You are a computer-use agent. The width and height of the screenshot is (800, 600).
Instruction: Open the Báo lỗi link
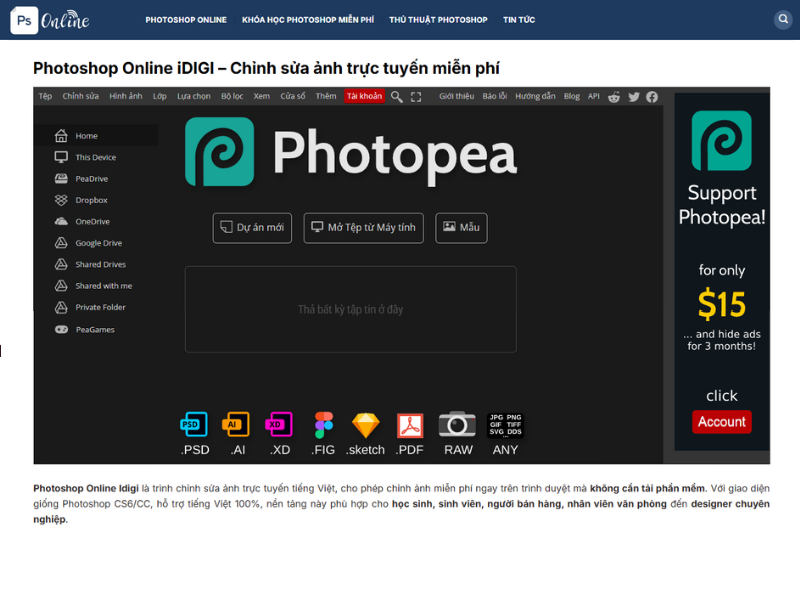pyautogui.click(x=495, y=96)
